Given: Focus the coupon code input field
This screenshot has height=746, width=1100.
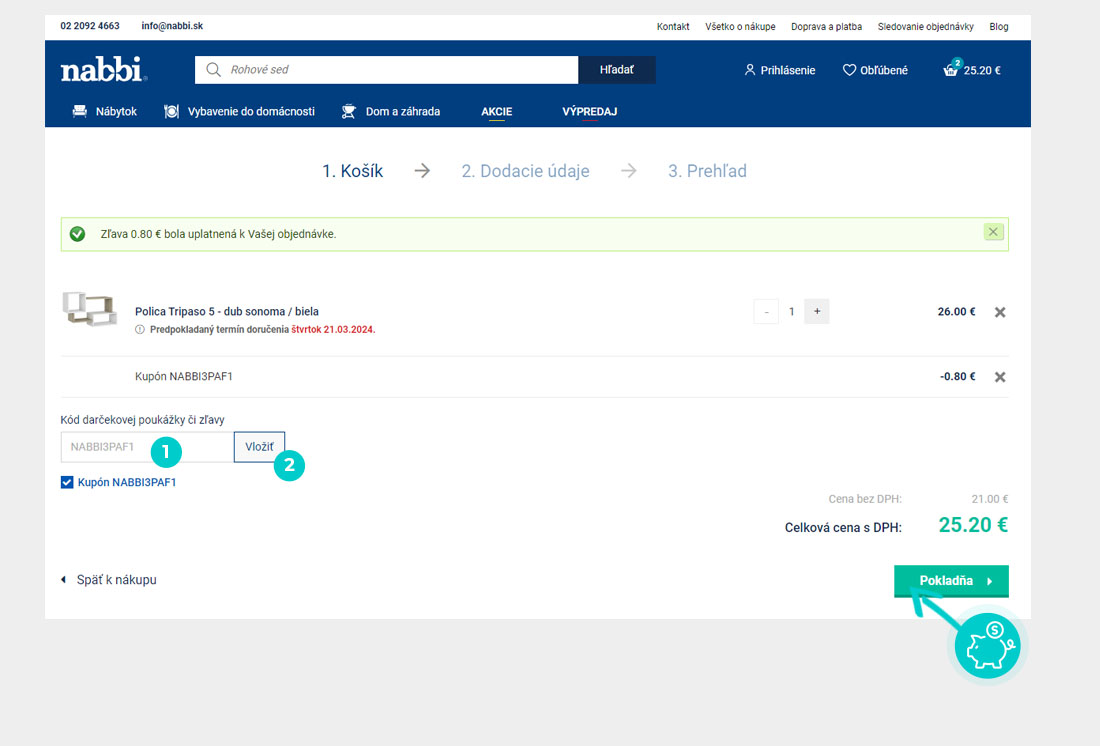Looking at the screenshot, I should pos(147,447).
